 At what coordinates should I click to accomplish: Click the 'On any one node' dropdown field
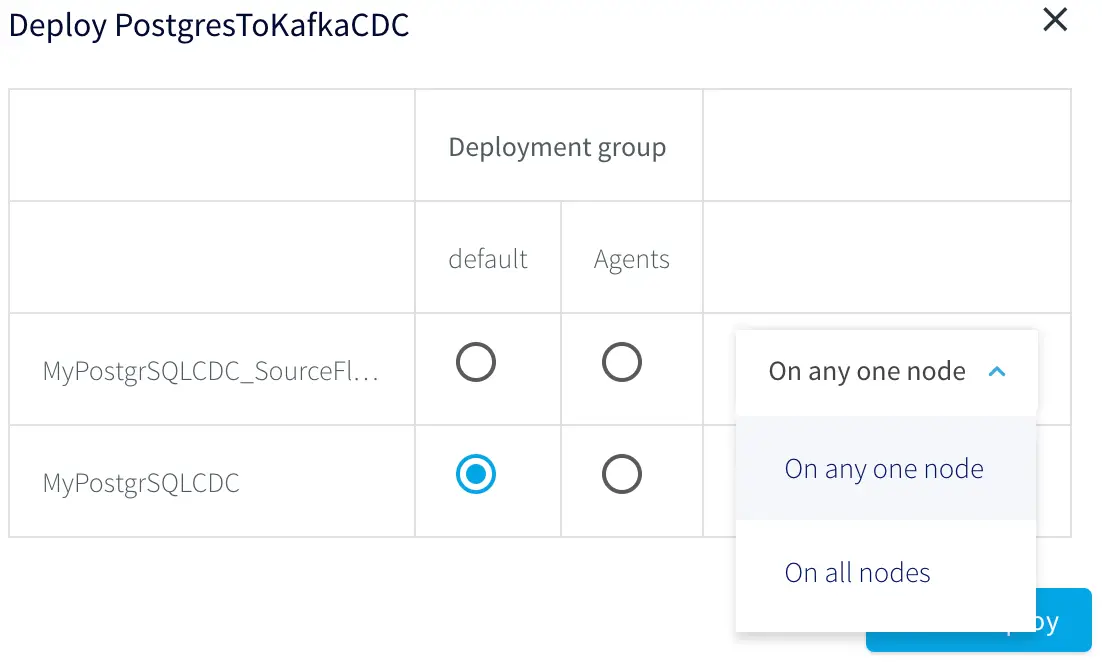[867, 372]
